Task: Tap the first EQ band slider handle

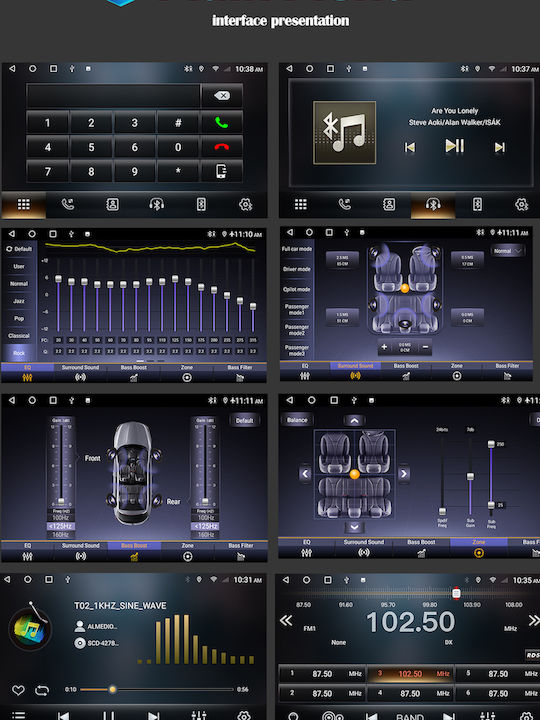Action: (x=58, y=279)
